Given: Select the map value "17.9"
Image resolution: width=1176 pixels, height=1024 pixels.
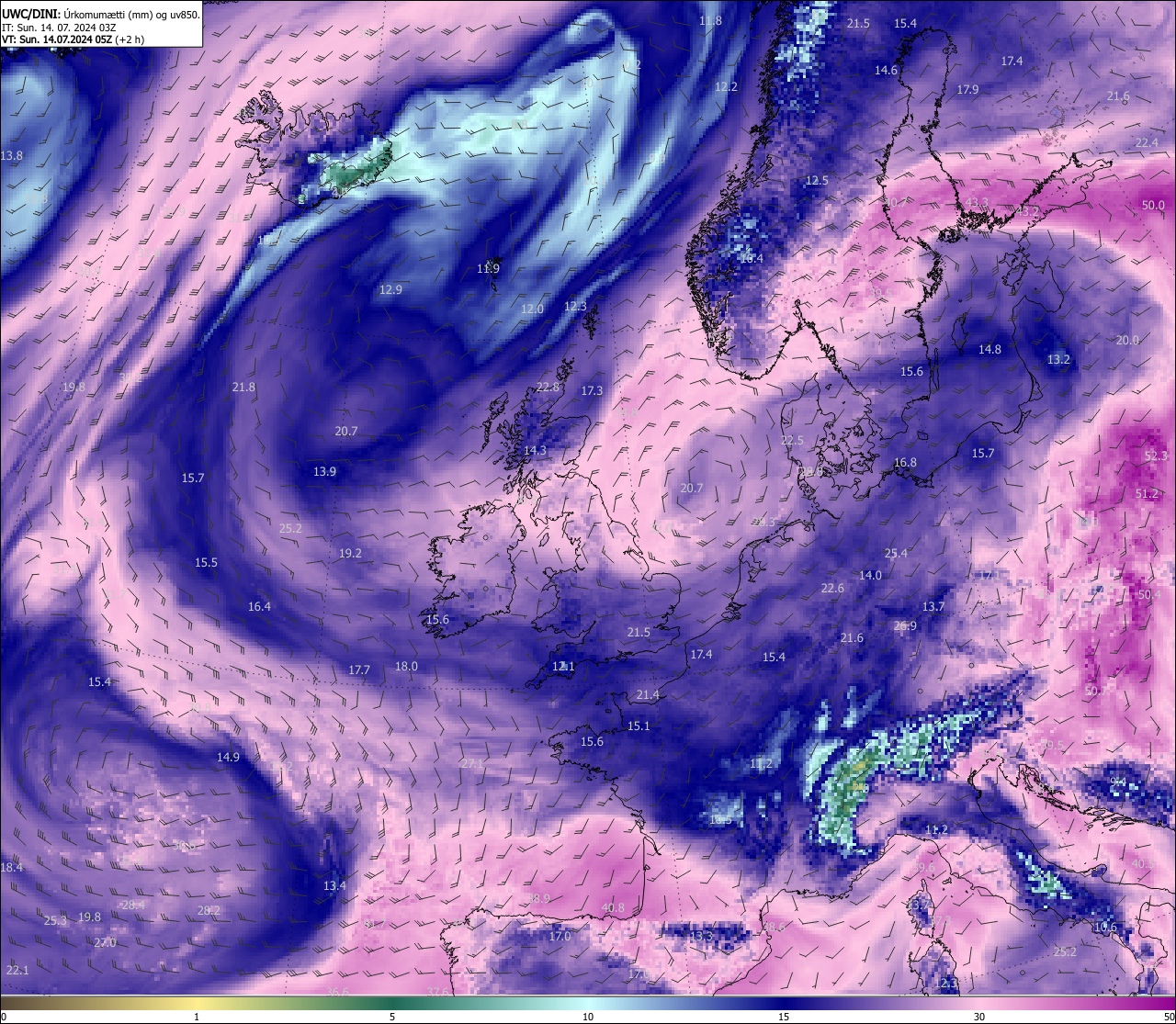Looking at the screenshot, I should click(x=967, y=90).
